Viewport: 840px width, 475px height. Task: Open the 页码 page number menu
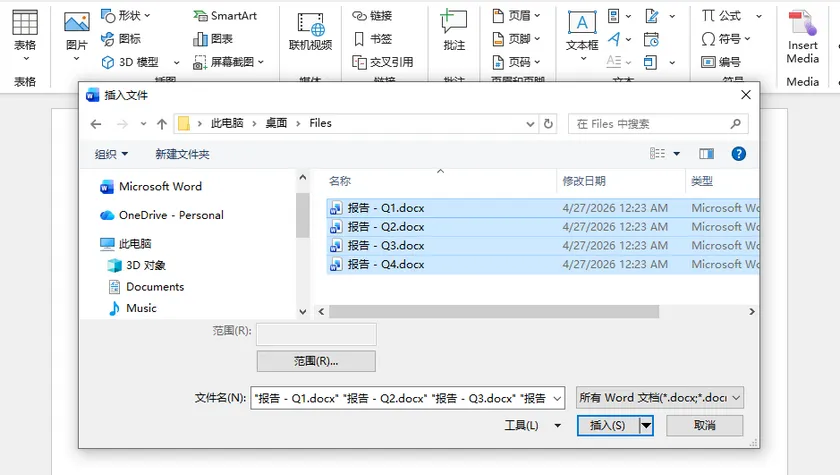(x=516, y=62)
